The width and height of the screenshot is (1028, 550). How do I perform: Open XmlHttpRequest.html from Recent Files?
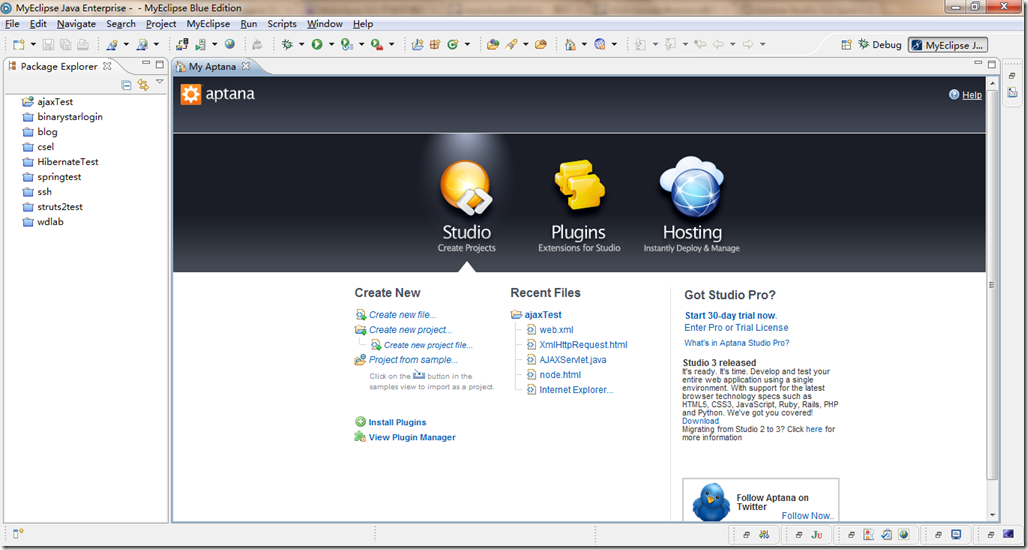[x=583, y=345]
